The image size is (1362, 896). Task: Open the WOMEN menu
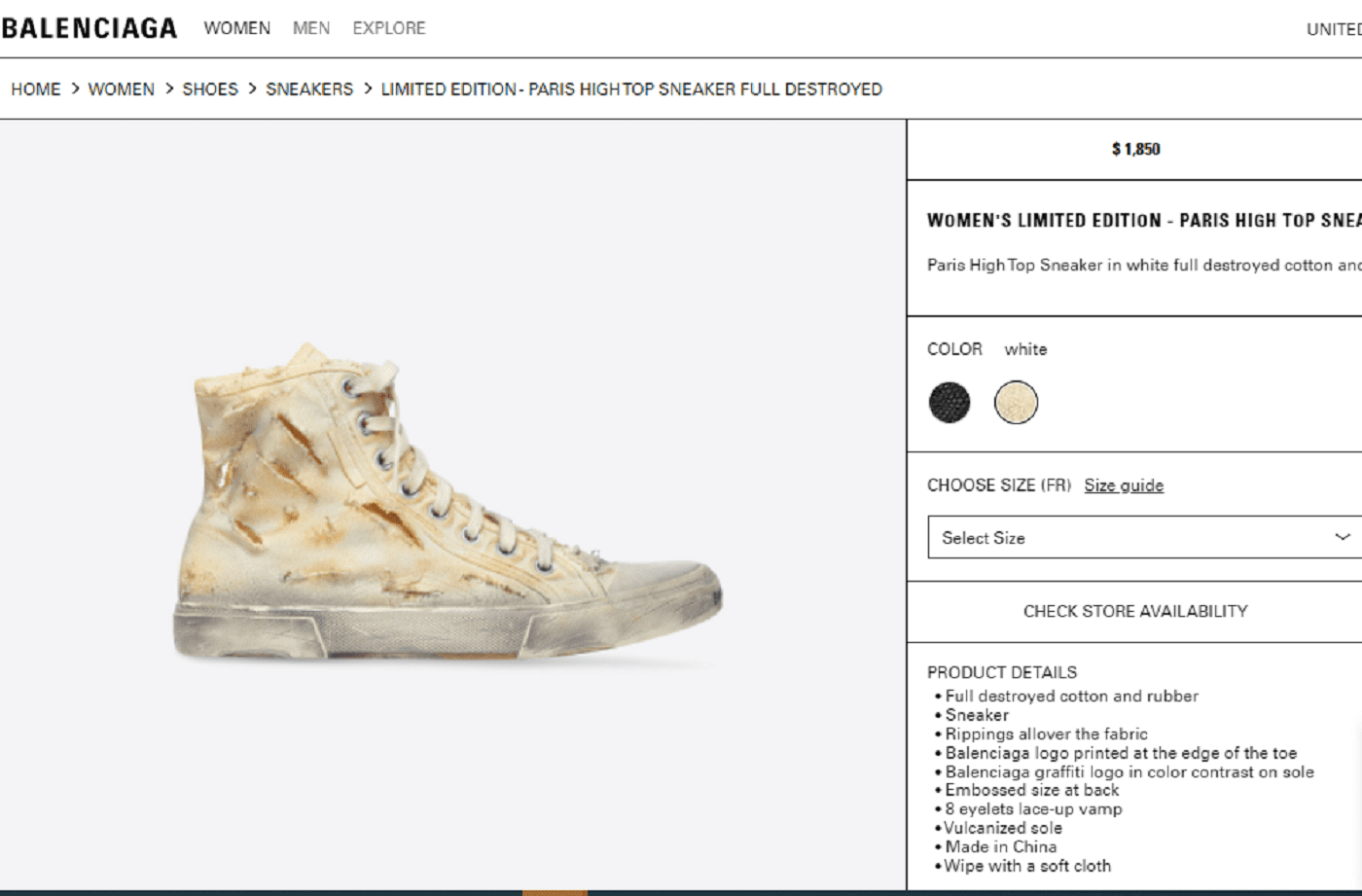236,28
